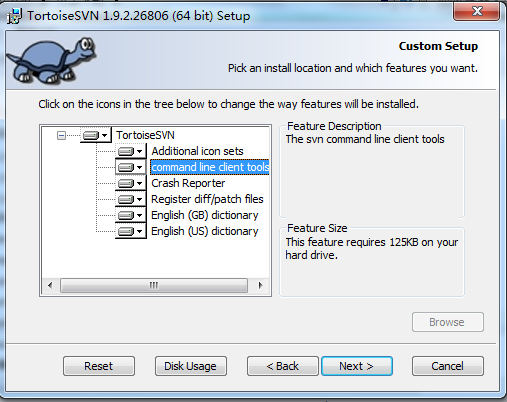Click the feature tree scrollbar left arrow

pyautogui.click(x=50, y=285)
